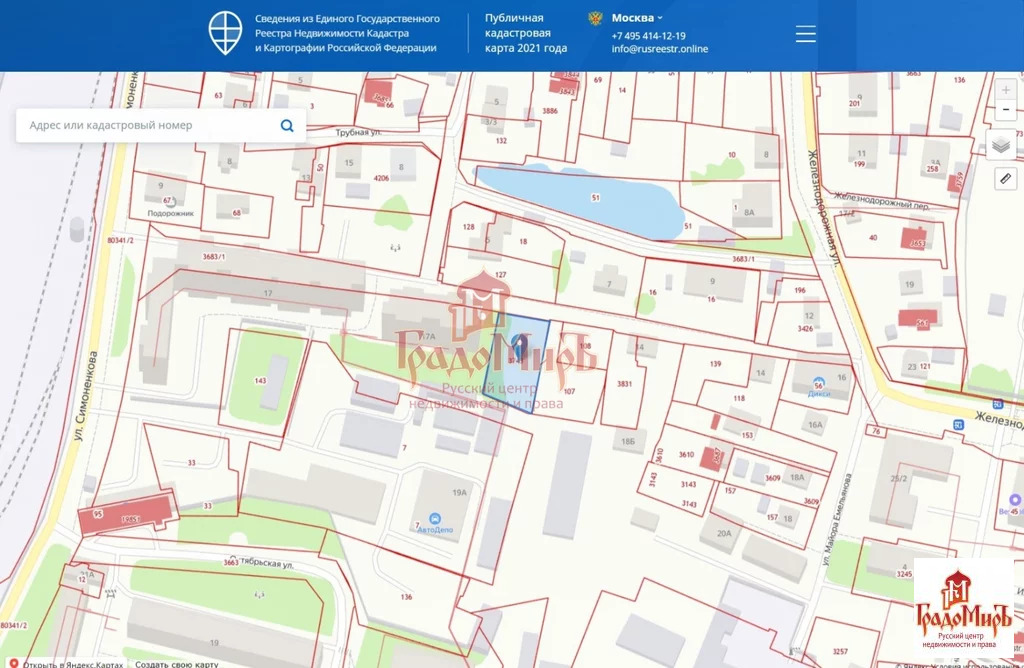Expand the Москва city dropdown

point(637,18)
